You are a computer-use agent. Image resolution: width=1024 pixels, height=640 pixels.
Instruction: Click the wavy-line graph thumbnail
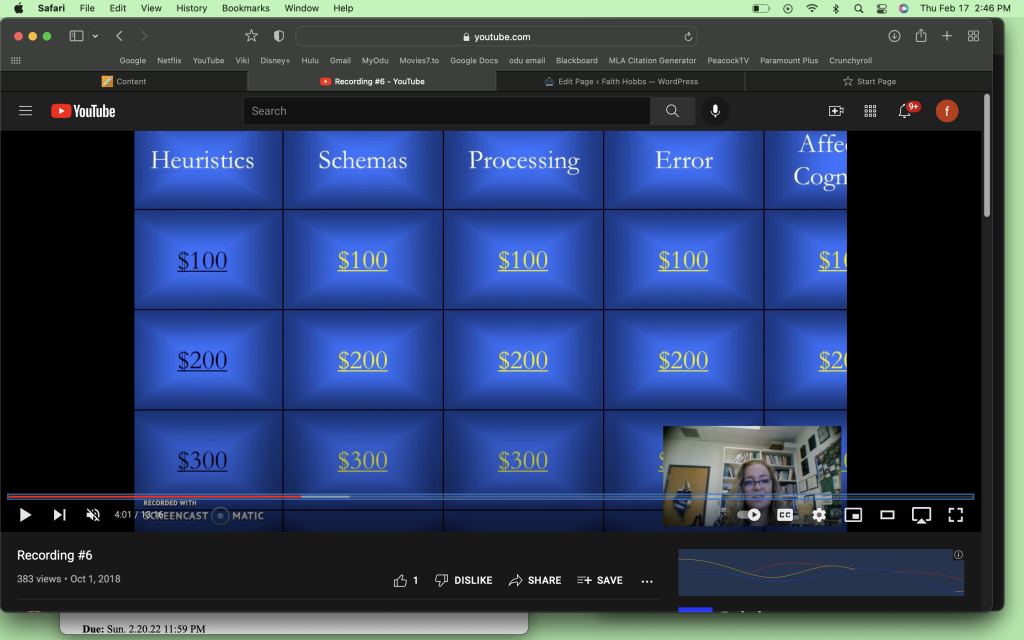coord(821,572)
